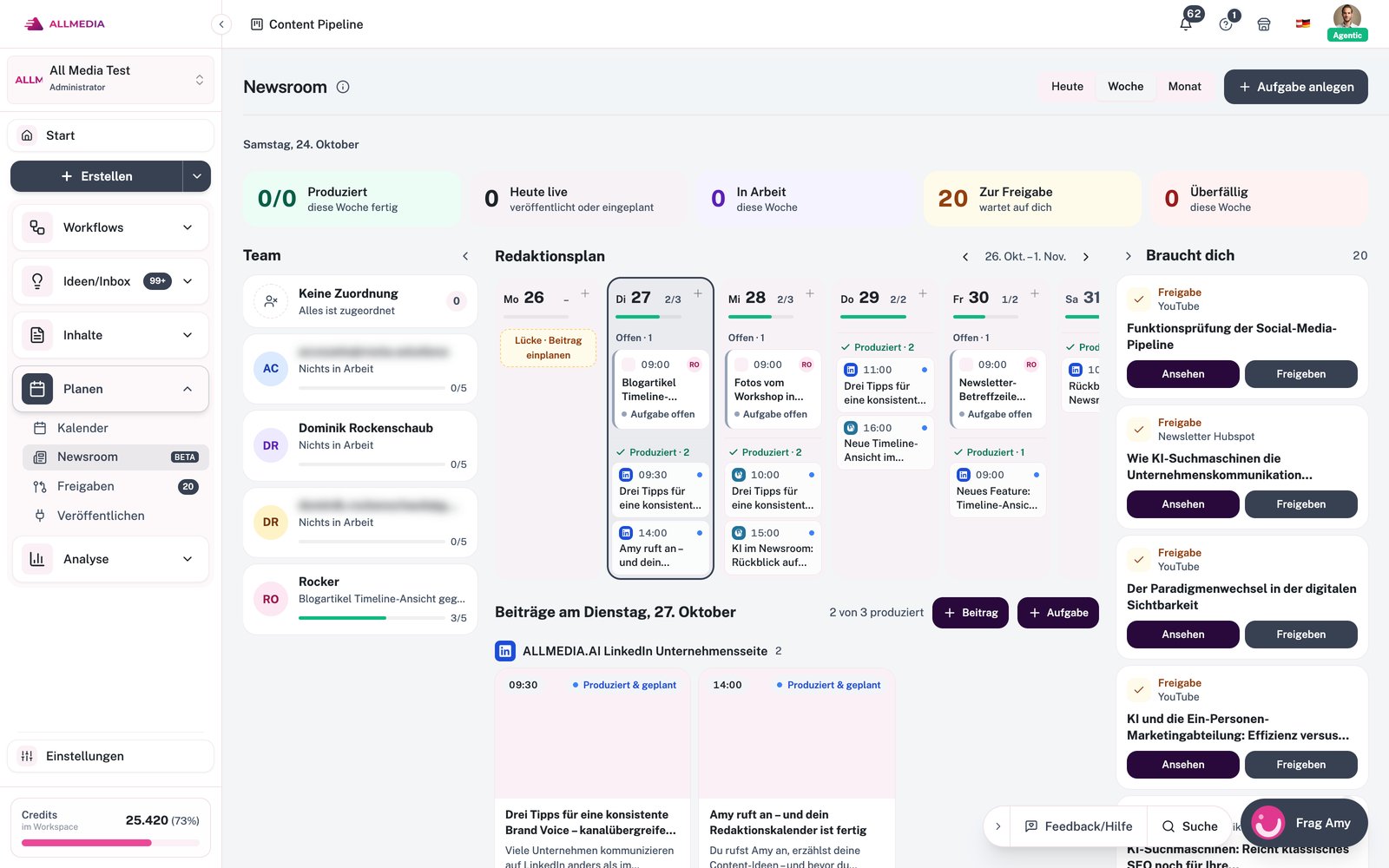The image size is (1389, 868).
Task: Expand the Workflows section
Action: [x=110, y=227]
